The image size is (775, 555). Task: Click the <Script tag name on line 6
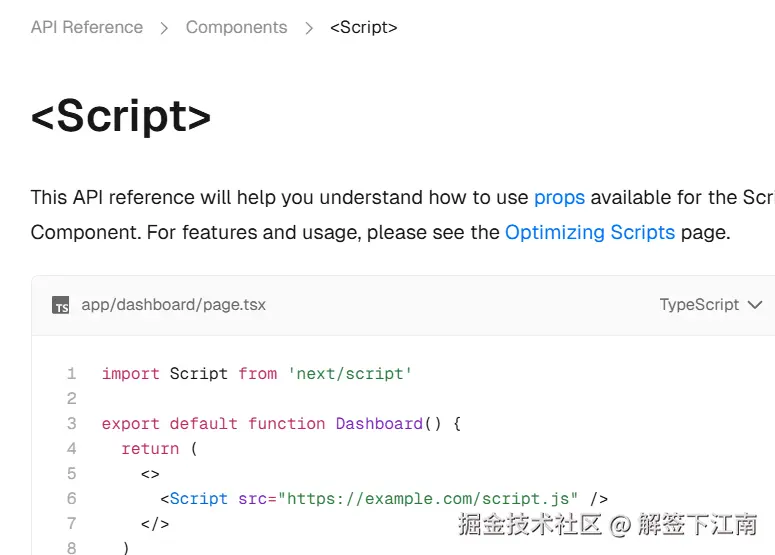click(194, 498)
